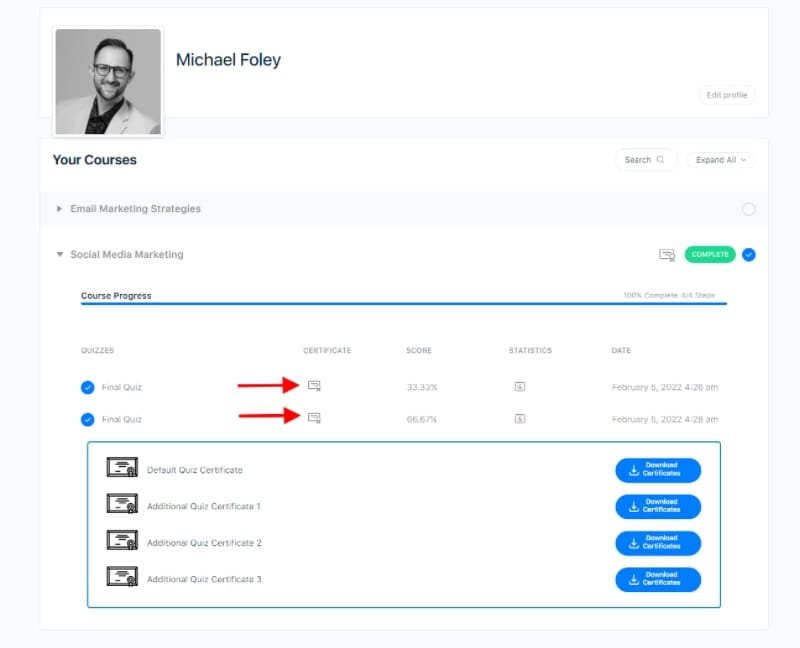Screen dimensions: 800x648
Task: Click the Additional Quiz Certificate 3 icon
Action: point(122,576)
